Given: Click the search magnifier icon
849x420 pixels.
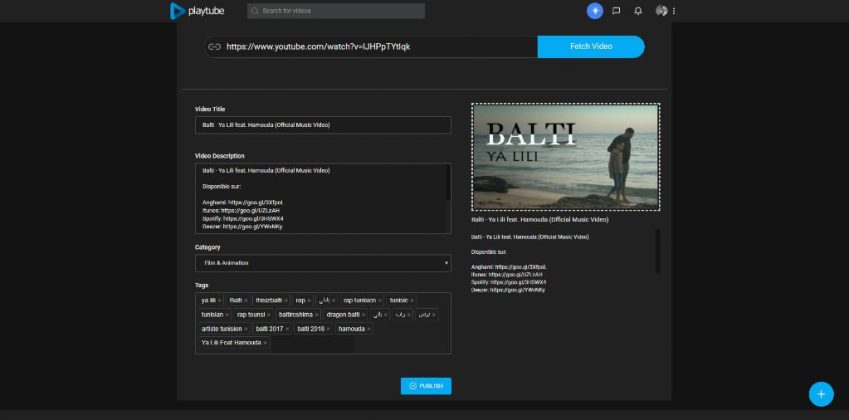Looking at the screenshot, I should pos(254,11).
